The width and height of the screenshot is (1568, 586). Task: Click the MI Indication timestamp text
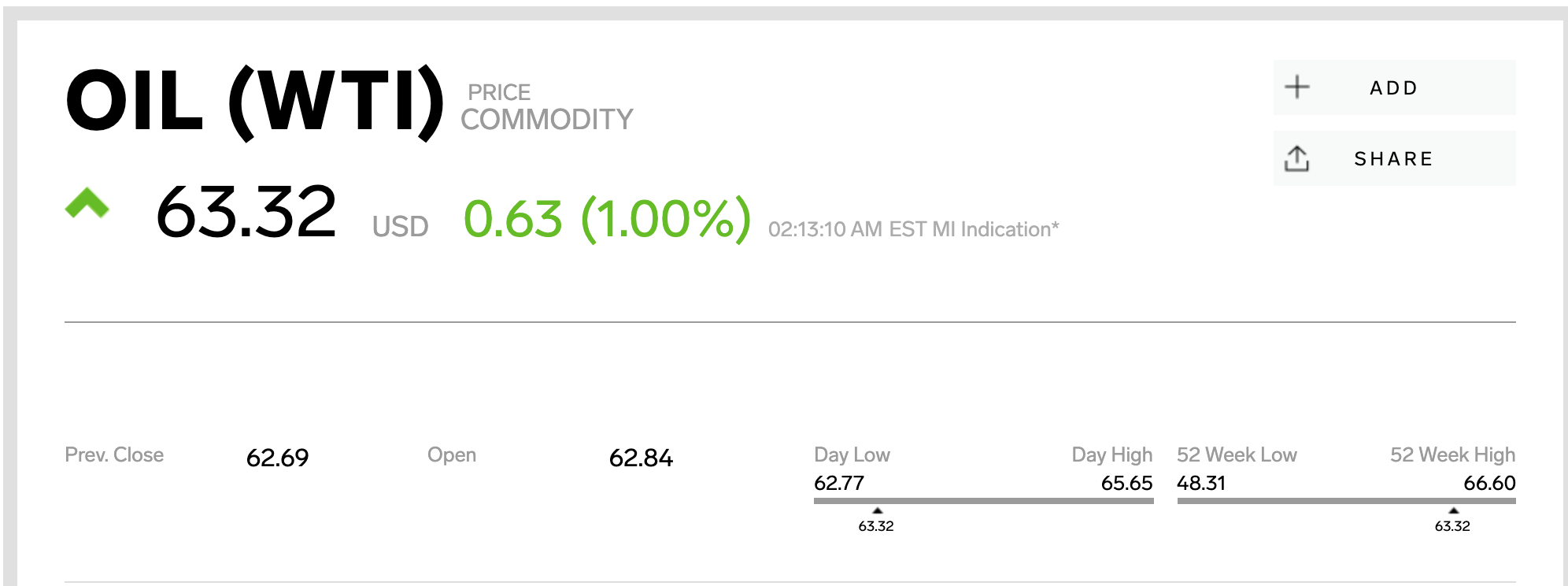(x=913, y=229)
